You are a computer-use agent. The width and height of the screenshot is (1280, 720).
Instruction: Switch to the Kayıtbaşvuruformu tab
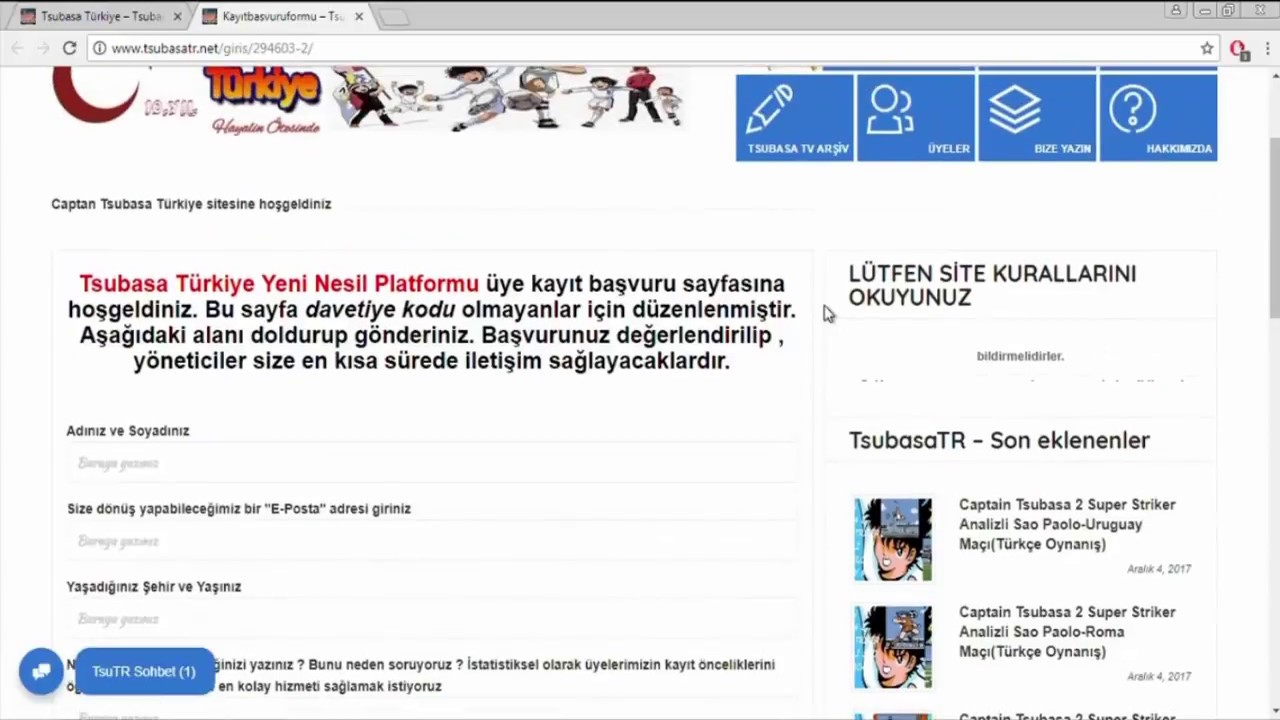tap(275, 16)
